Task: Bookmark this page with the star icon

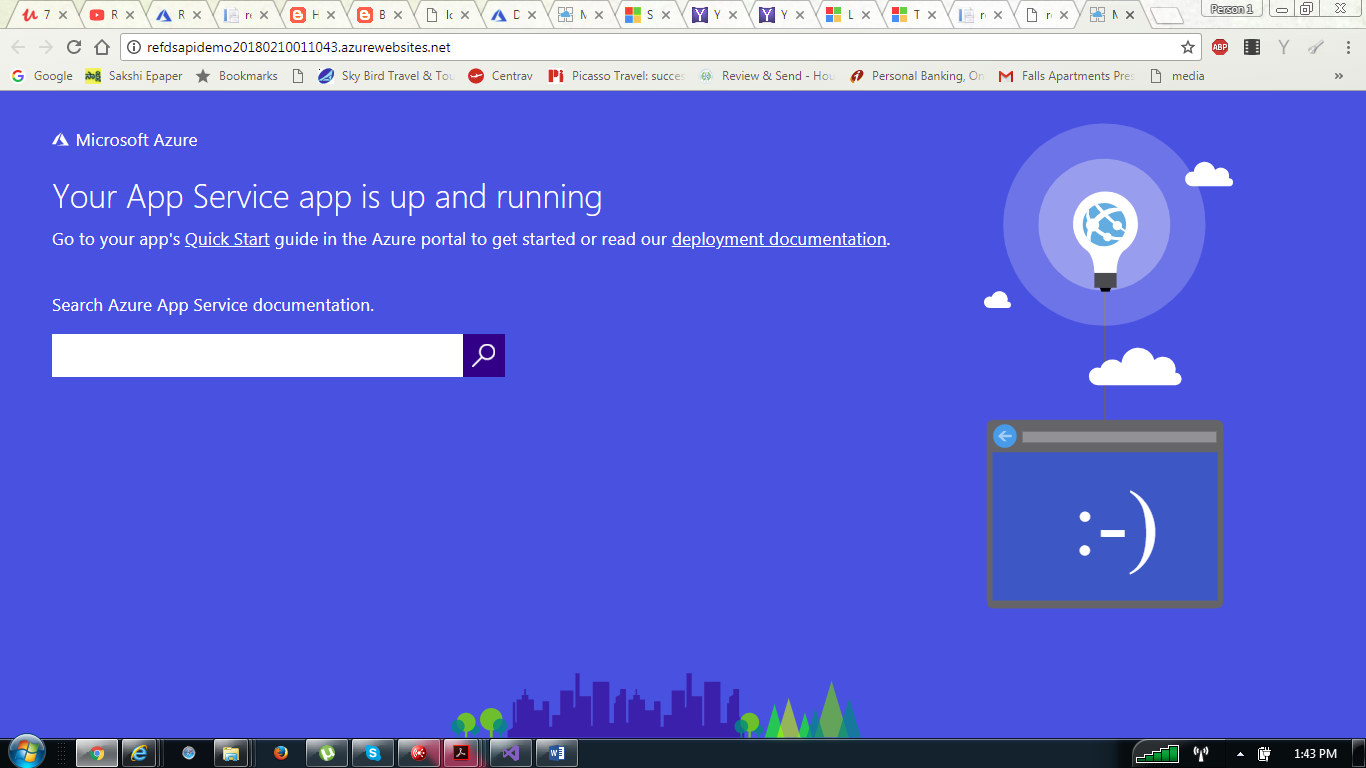Action: pos(1186,46)
